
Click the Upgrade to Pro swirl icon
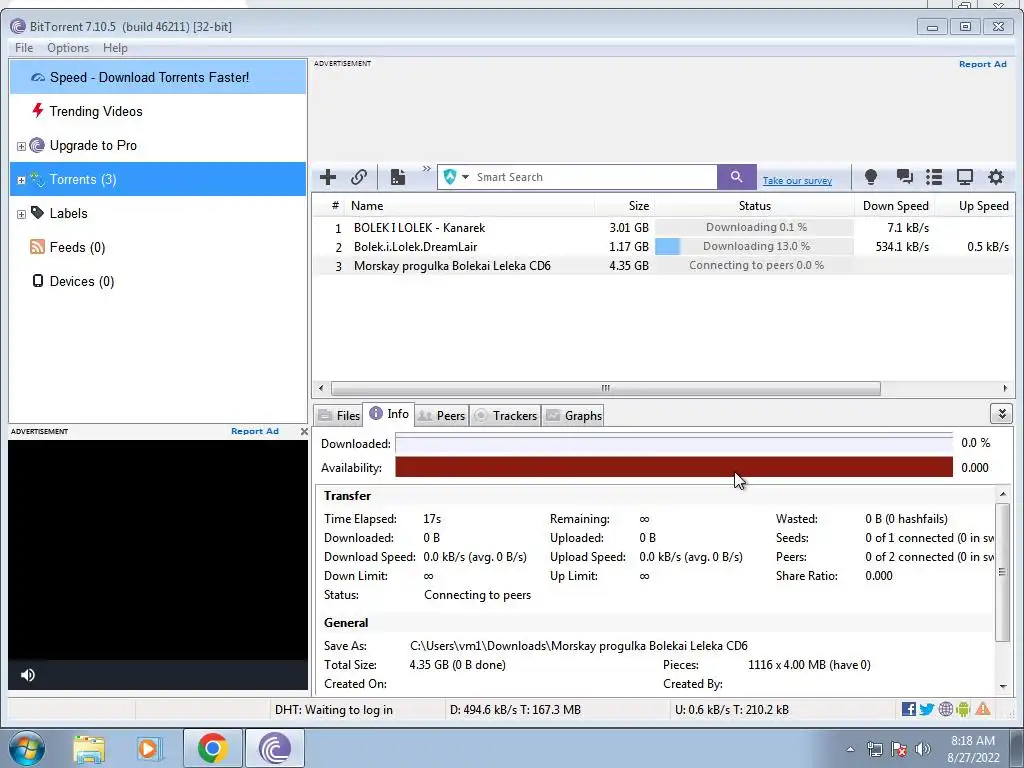(37, 145)
